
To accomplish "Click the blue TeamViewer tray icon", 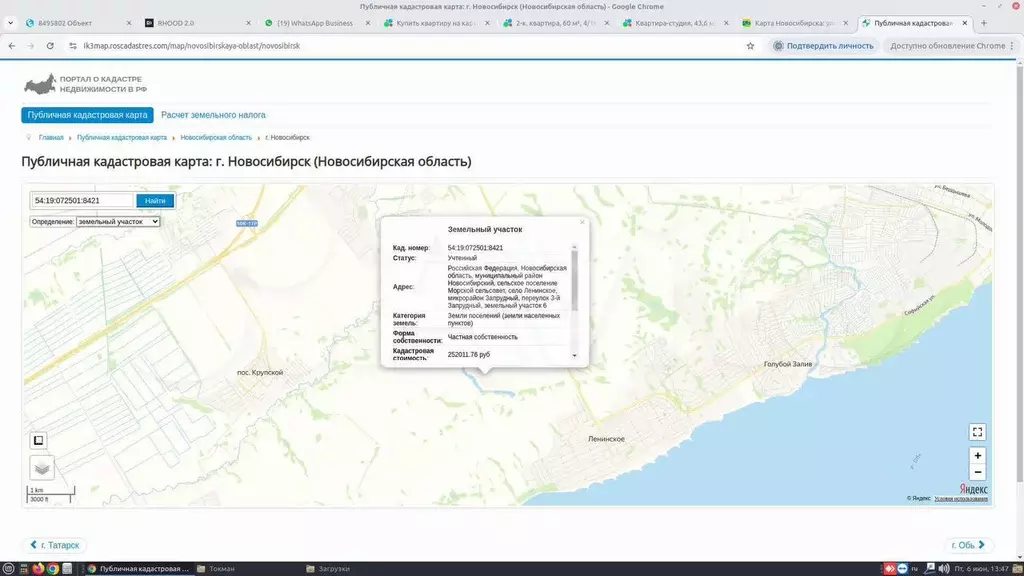I will [x=902, y=569].
